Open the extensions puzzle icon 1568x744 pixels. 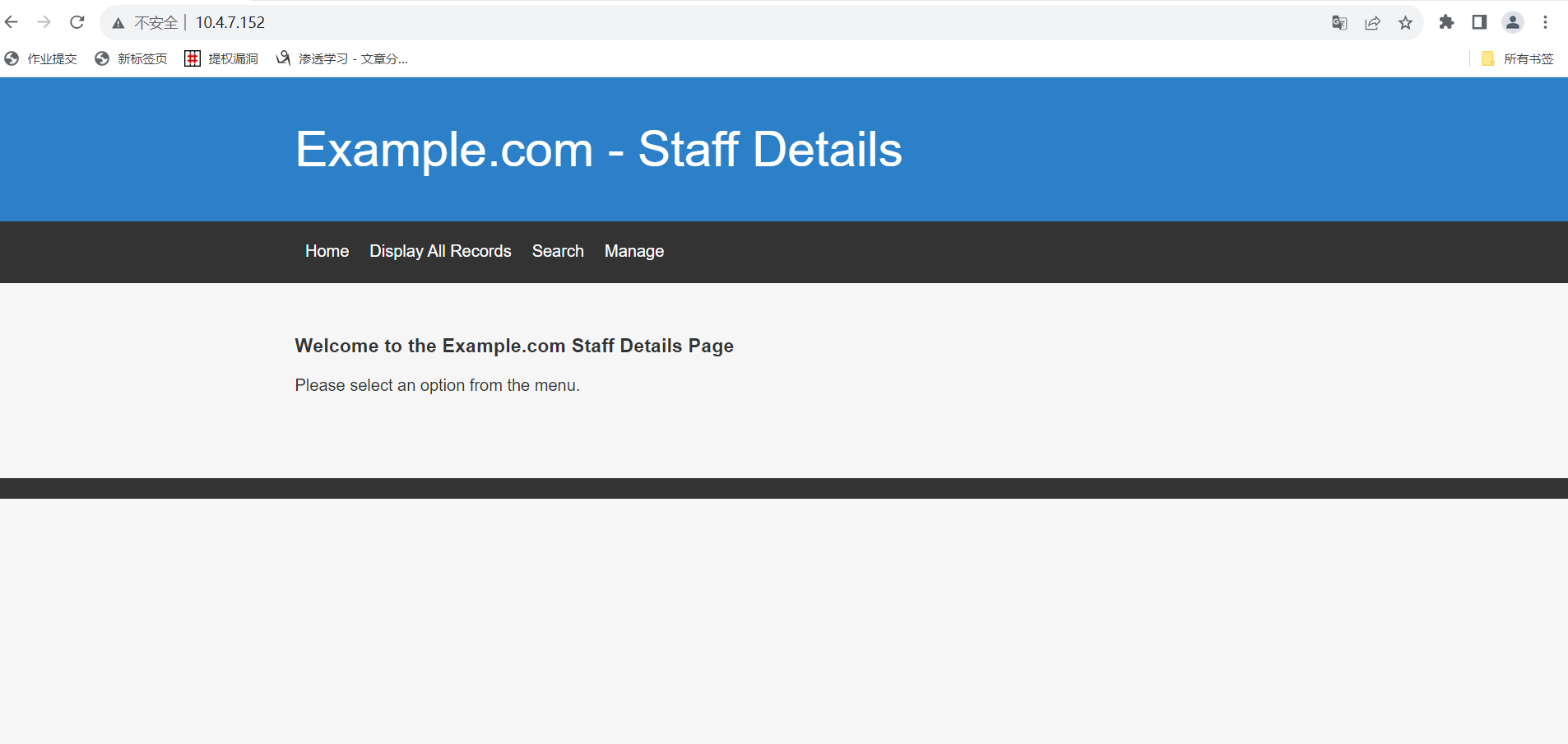pos(1446,22)
